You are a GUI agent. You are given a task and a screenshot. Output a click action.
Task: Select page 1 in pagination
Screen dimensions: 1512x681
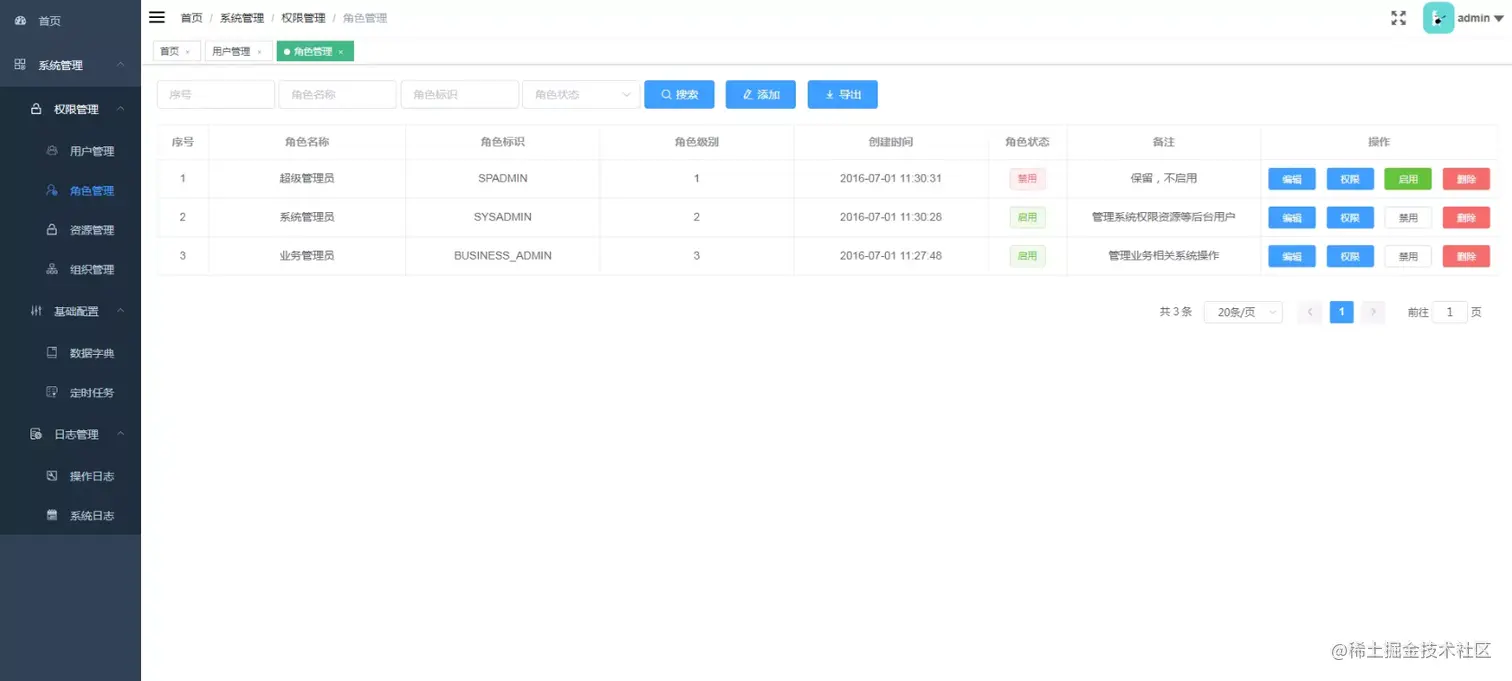(1342, 312)
